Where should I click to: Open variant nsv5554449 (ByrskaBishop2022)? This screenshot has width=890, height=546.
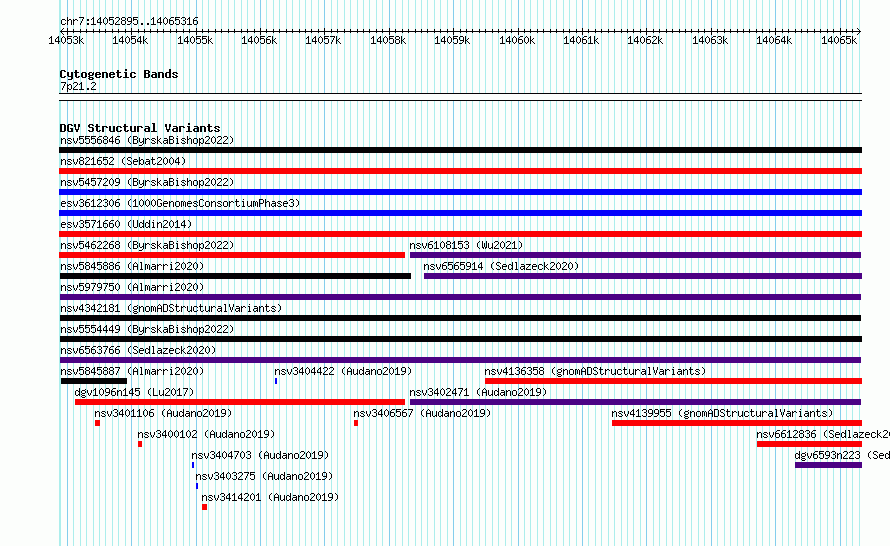coord(147,329)
